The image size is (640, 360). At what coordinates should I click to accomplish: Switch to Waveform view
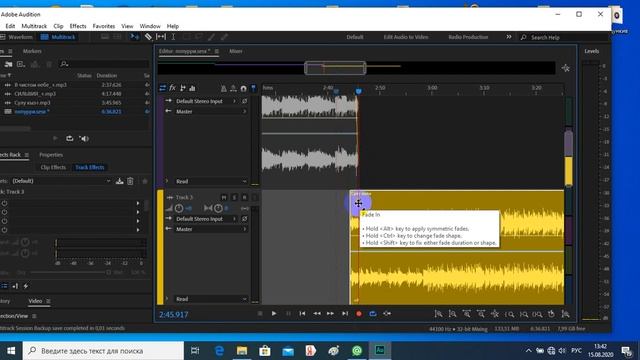pos(16,37)
